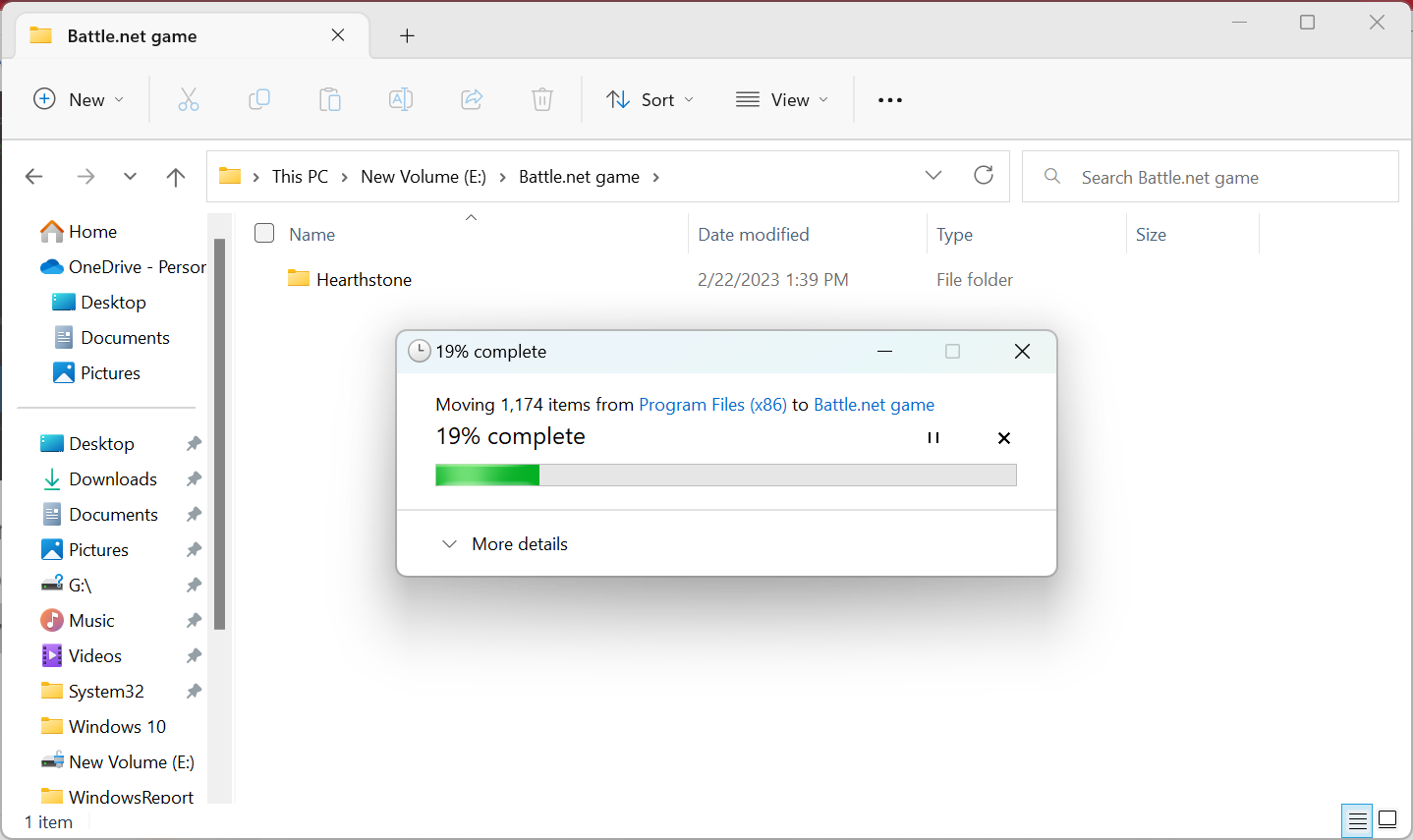Open the Sort options dropdown
The height and width of the screenshot is (840, 1413).
pos(650,99)
